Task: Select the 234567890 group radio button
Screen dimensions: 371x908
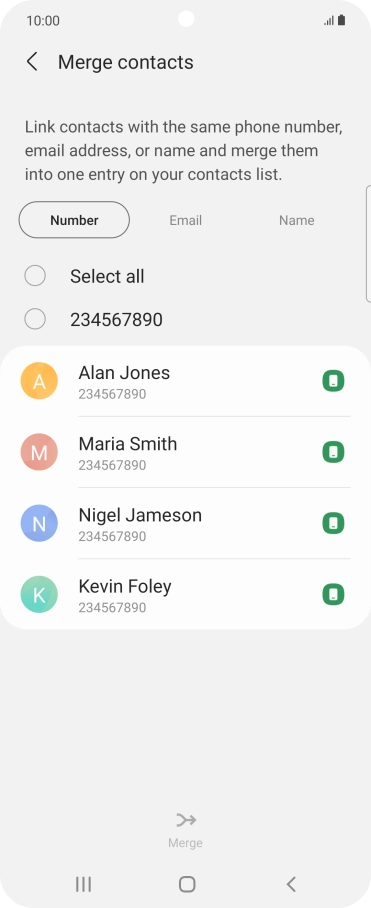Action: [35, 318]
